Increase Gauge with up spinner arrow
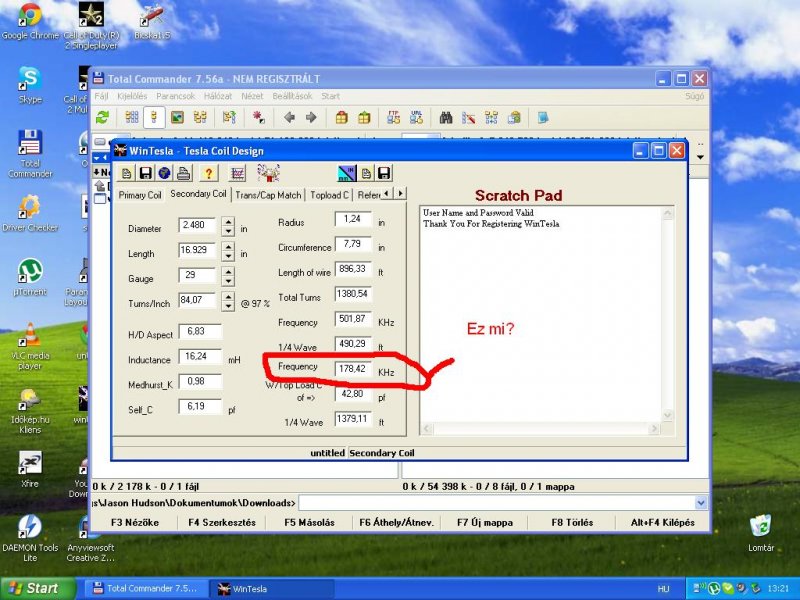Viewport: 800px width, 600px height. coord(228,271)
